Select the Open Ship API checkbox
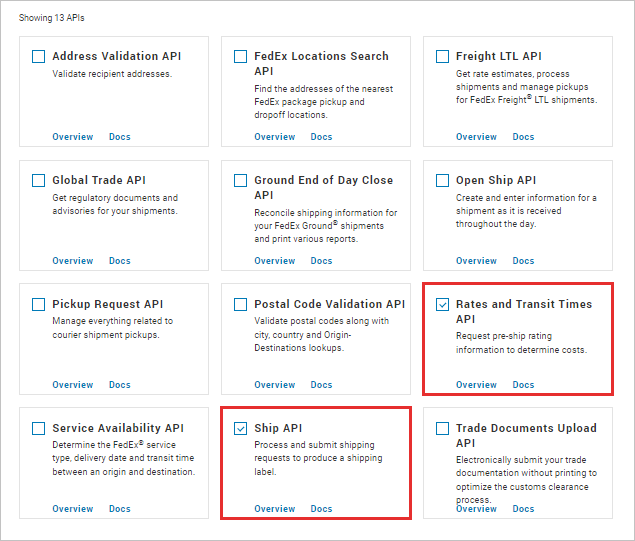 point(443,181)
